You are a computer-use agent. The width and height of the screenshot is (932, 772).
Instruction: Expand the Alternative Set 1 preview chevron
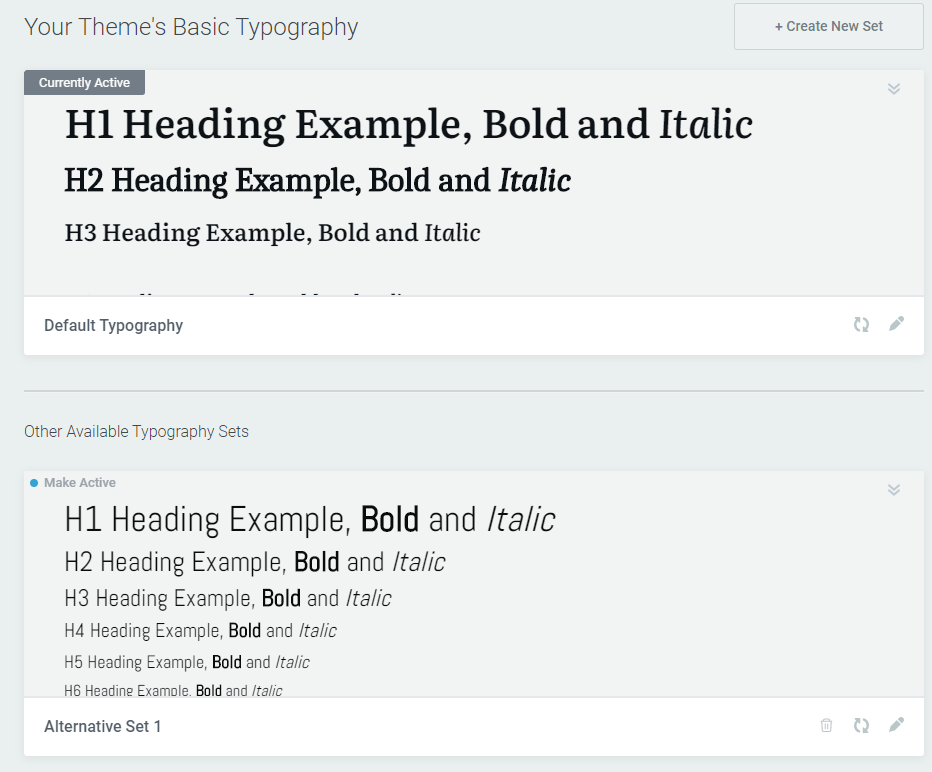click(894, 490)
